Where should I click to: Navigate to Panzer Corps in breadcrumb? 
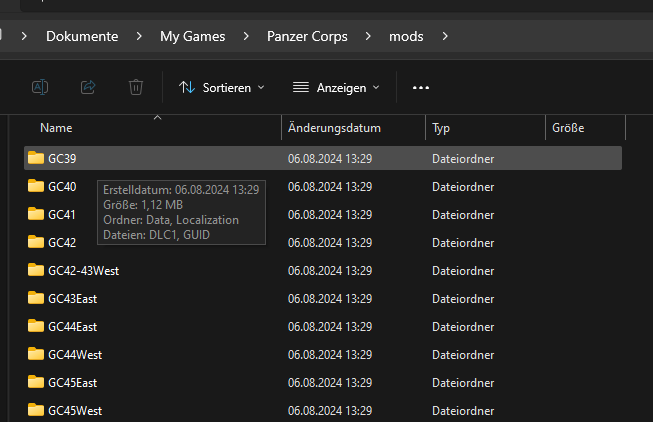(307, 36)
